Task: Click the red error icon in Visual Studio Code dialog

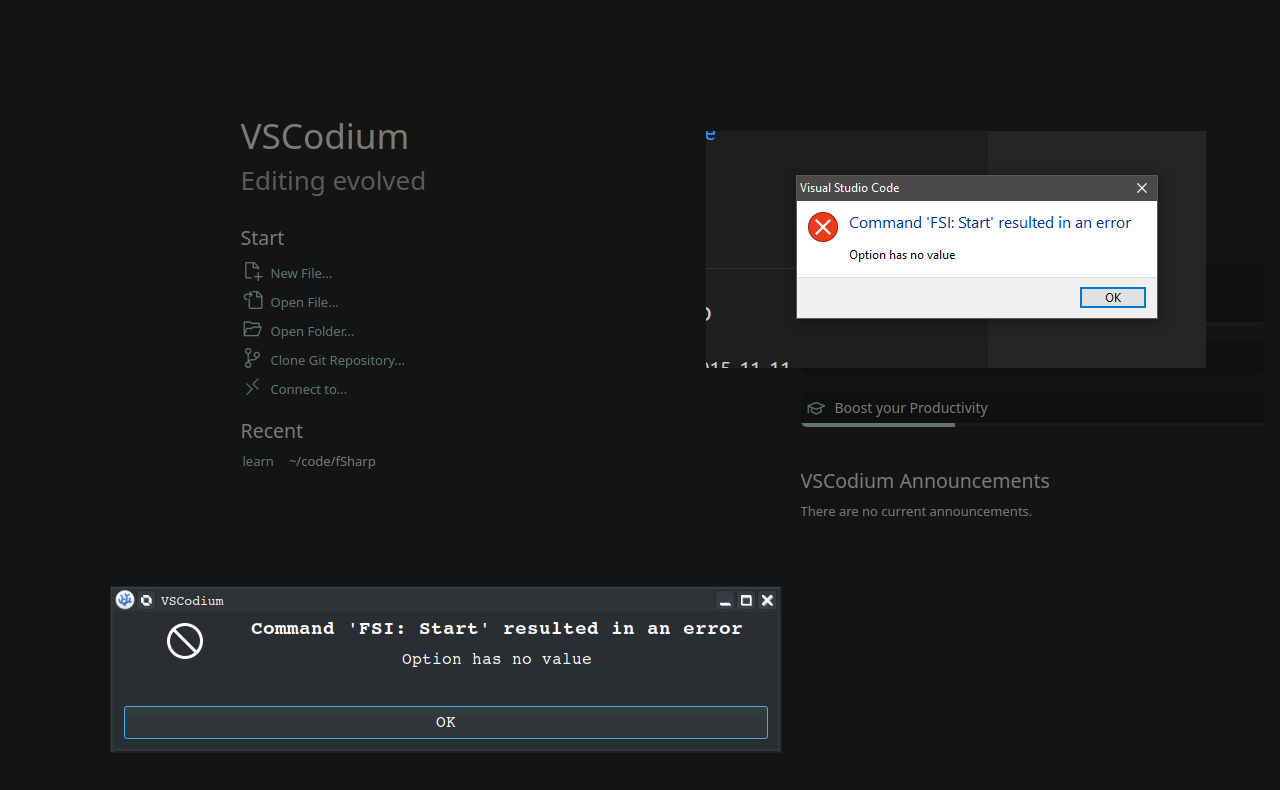Action: (x=823, y=227)
